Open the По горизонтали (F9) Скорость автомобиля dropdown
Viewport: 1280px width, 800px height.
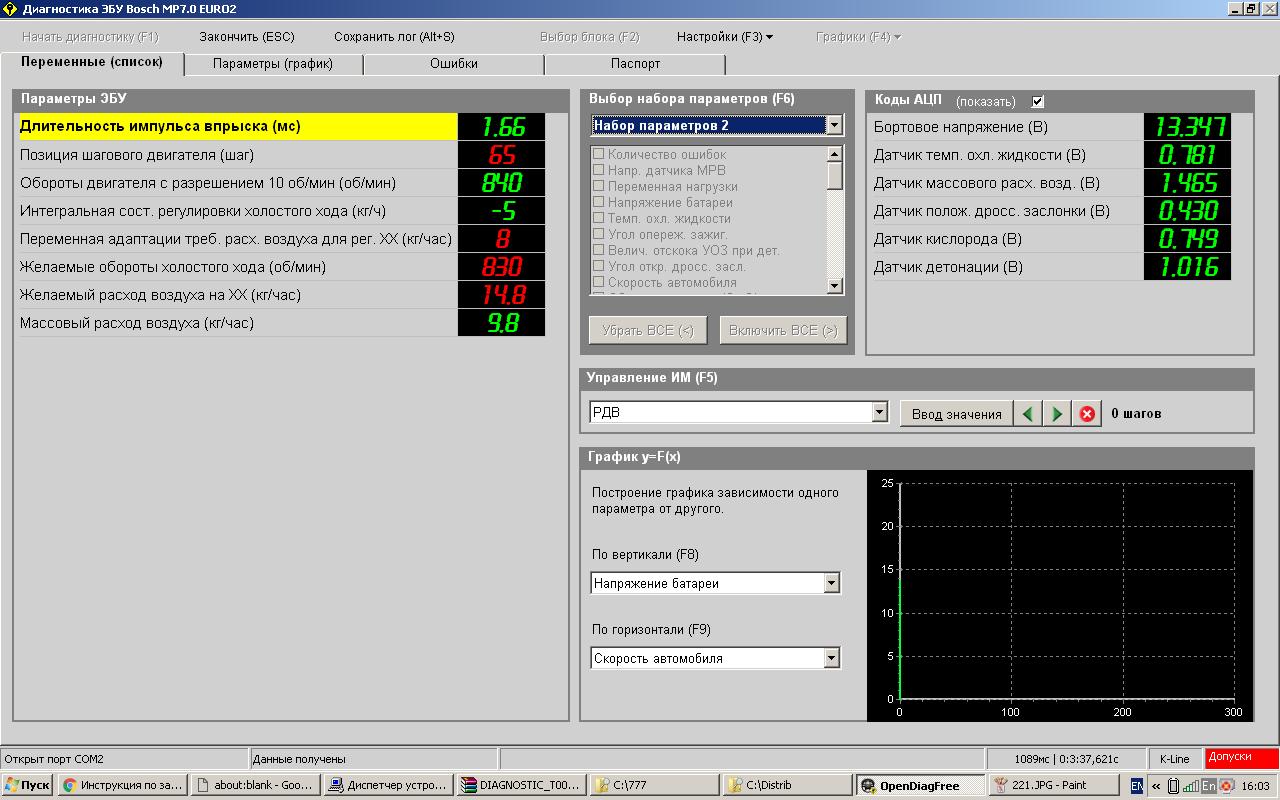[831, 658]
